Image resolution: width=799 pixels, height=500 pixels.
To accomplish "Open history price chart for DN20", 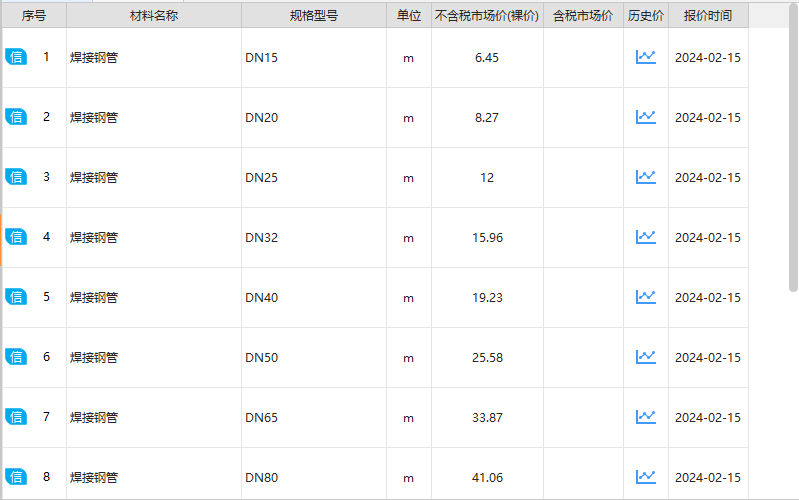I will click(646, 117).
